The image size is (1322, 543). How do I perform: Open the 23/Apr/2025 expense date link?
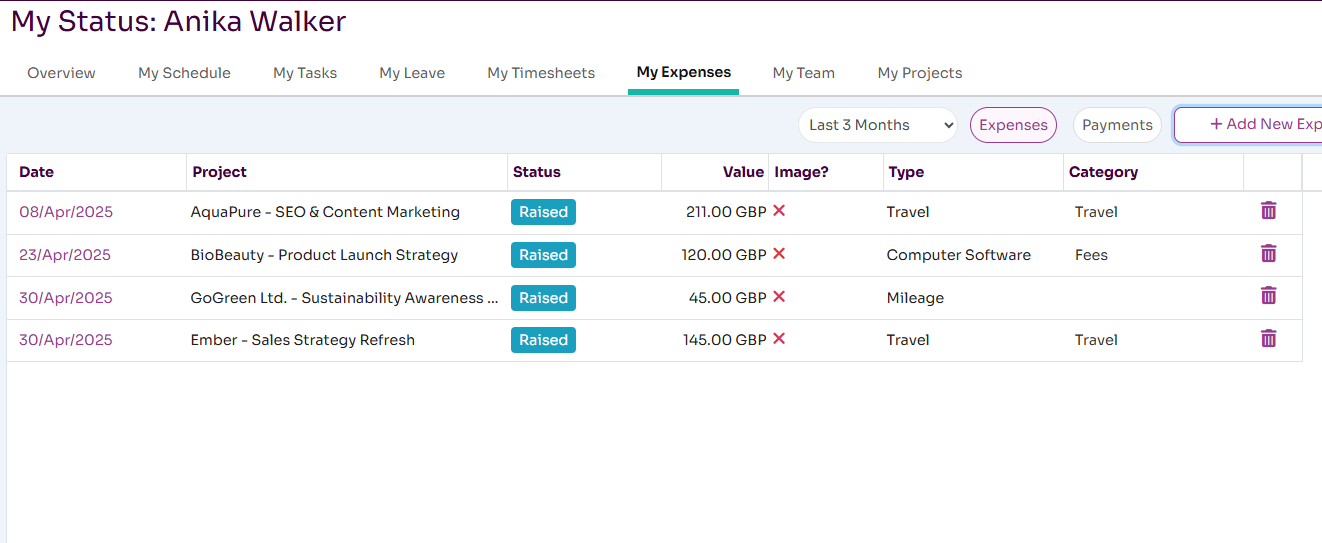[x=65, y=255]
